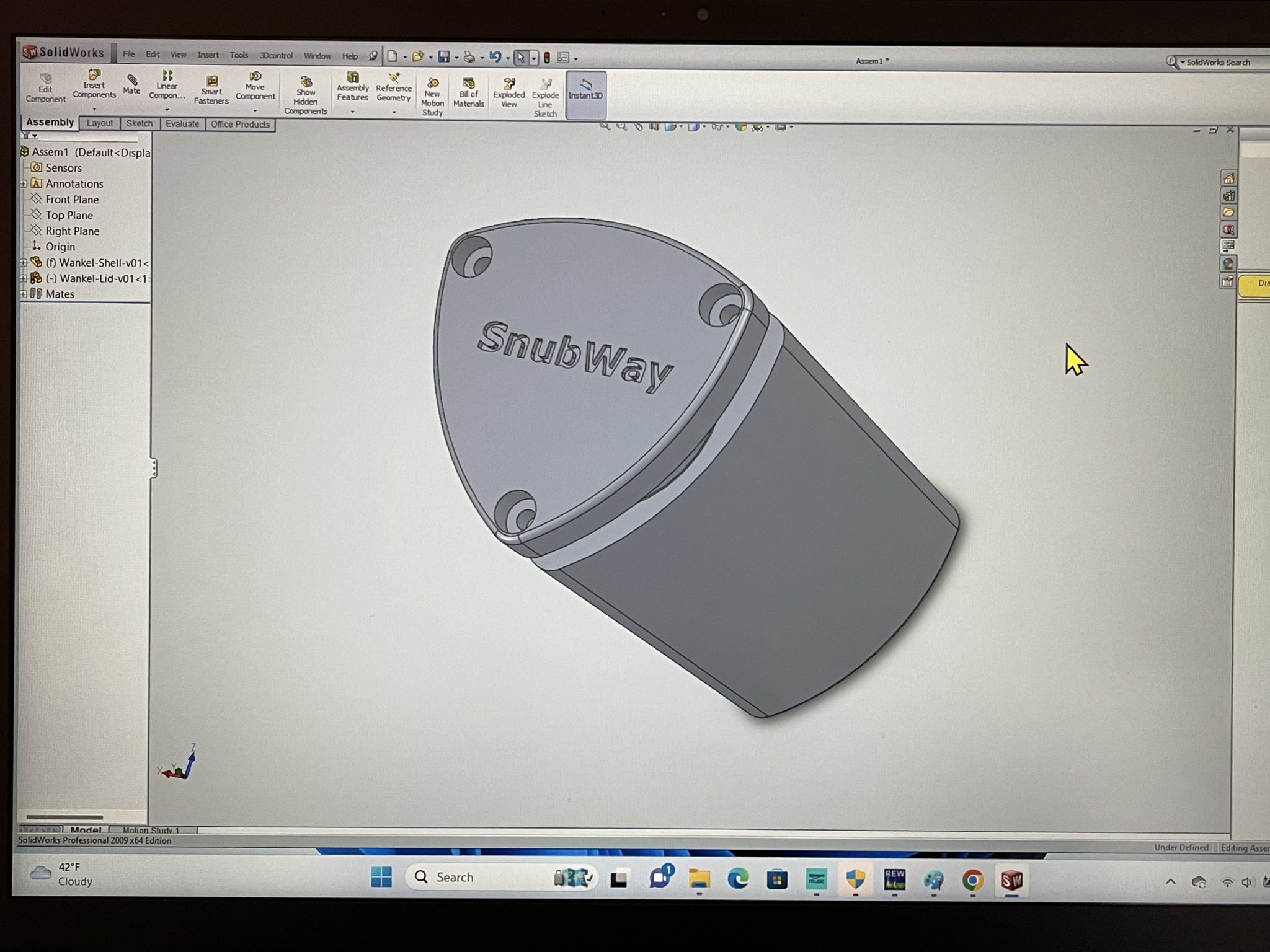Click the Options list icon in the top toolbar
The image size is (1270, 952).
[563, 58]
